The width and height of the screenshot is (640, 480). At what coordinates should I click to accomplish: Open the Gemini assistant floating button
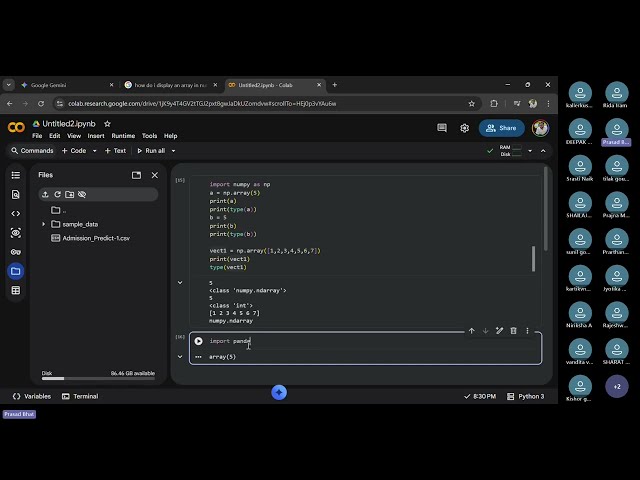coord(279,392)
